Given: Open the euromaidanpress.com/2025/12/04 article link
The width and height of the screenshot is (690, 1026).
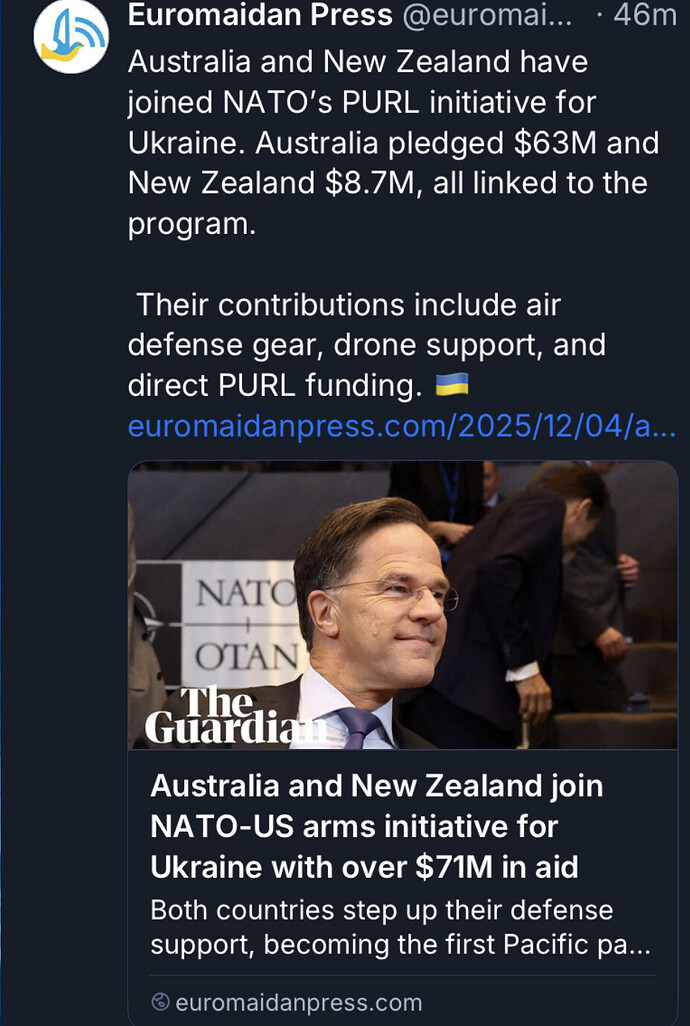Looking at the screenshot, I should [402, 428].
